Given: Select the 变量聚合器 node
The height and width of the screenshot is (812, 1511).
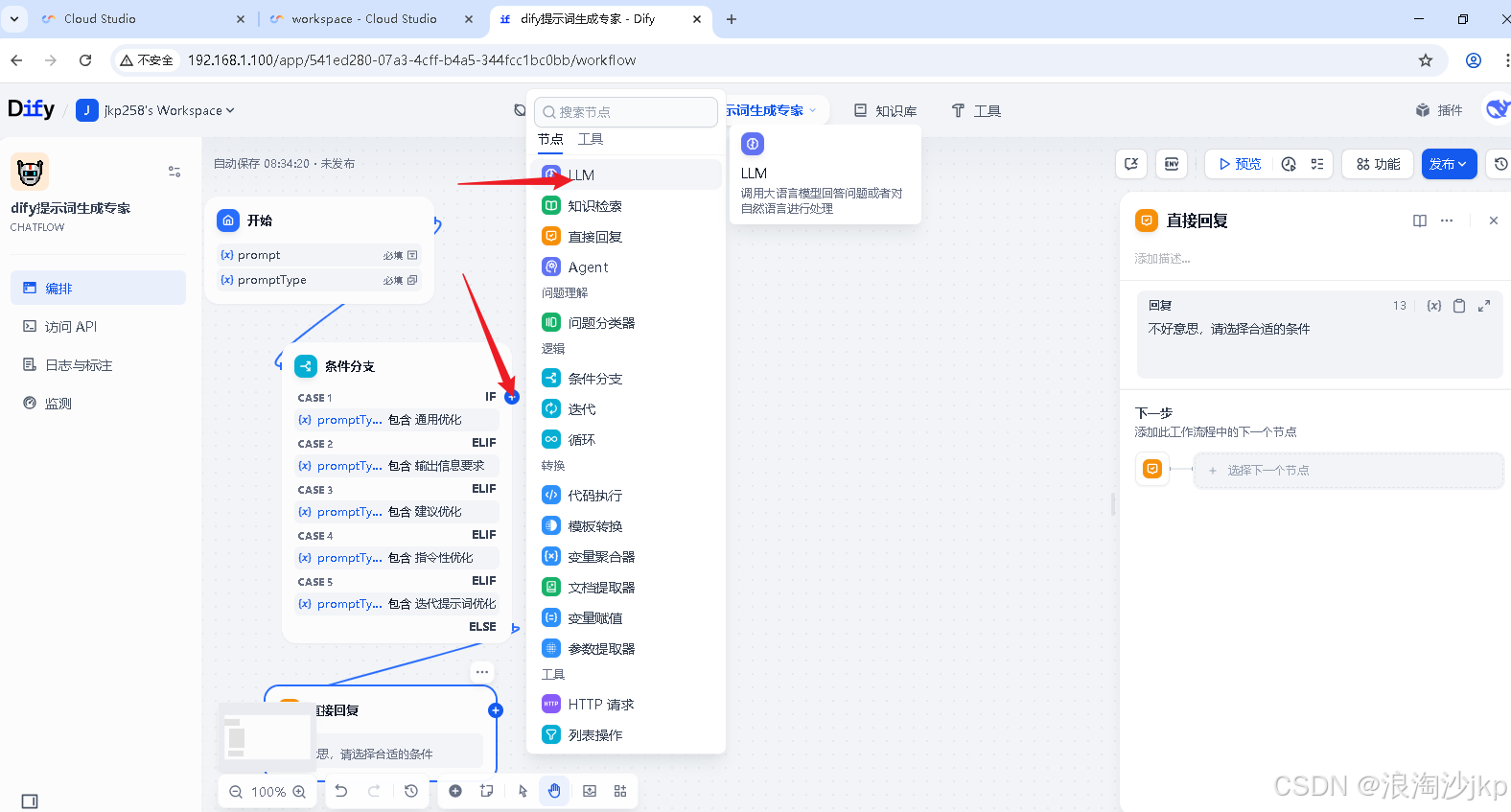Looking at the screenshot, I should 625,556.
